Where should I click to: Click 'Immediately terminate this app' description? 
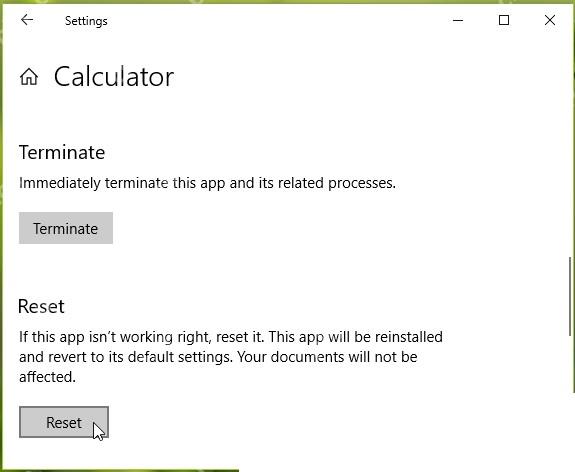coord(208,183)
